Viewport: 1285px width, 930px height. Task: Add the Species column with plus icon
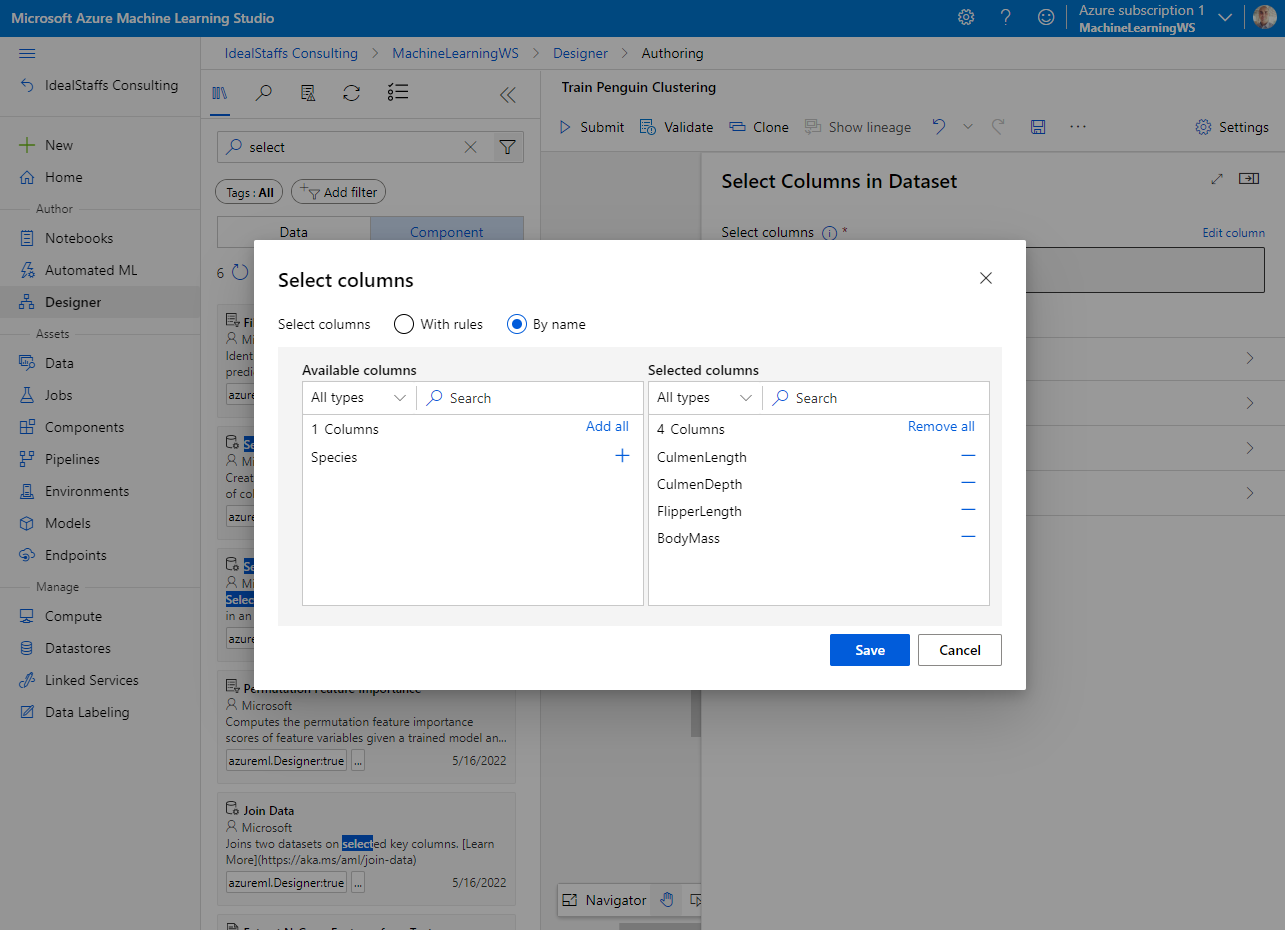(622, 456)
